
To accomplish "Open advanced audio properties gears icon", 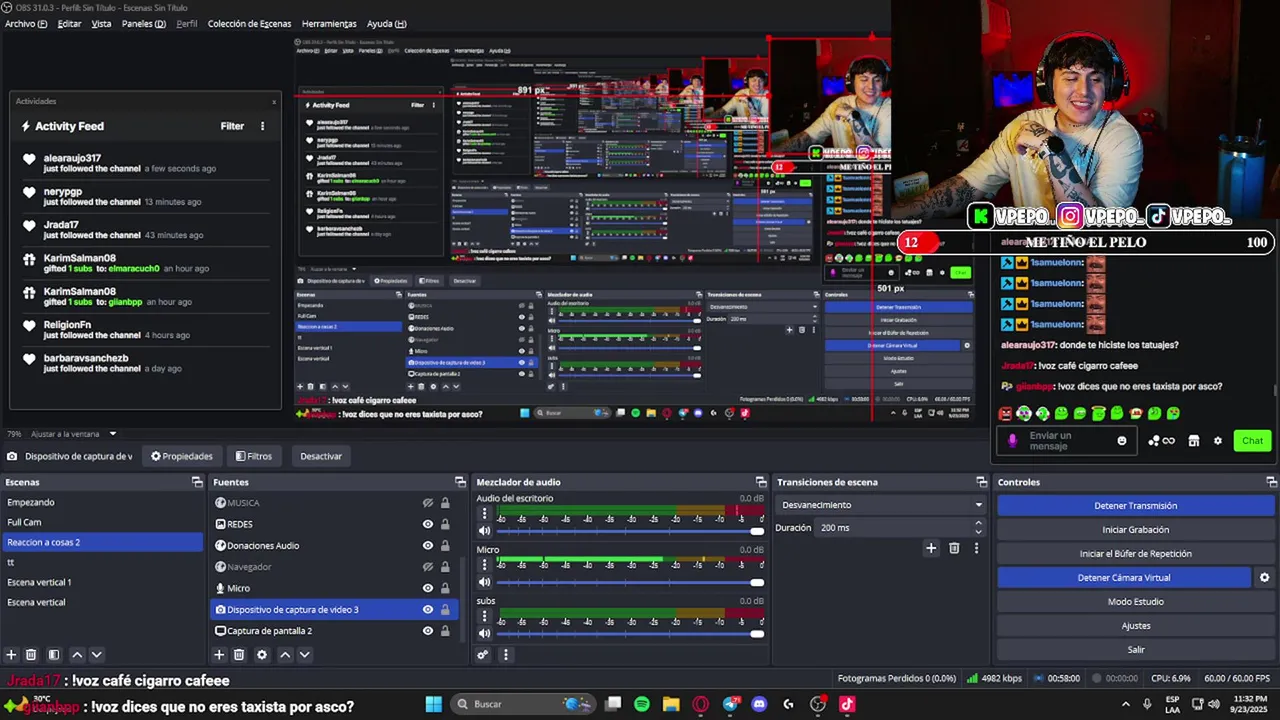I will point(483,655).
